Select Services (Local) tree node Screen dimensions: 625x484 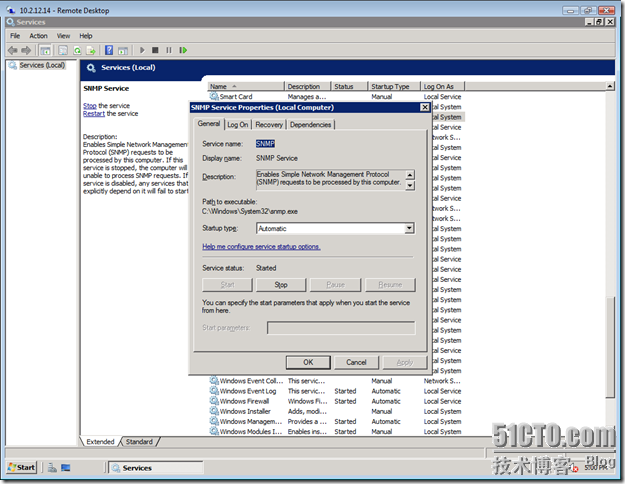coord(42,65)
